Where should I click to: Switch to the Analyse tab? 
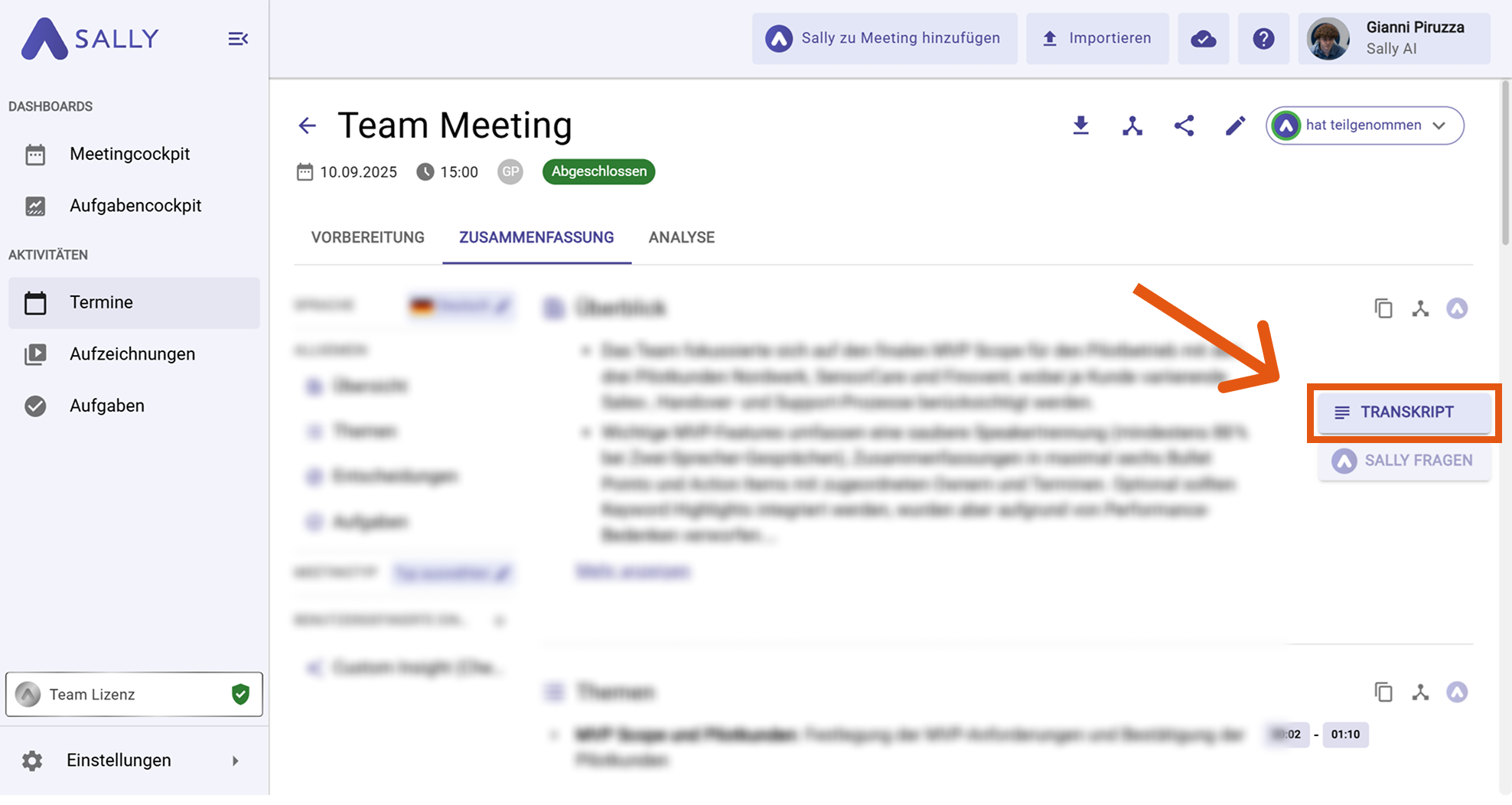point(681,237)
